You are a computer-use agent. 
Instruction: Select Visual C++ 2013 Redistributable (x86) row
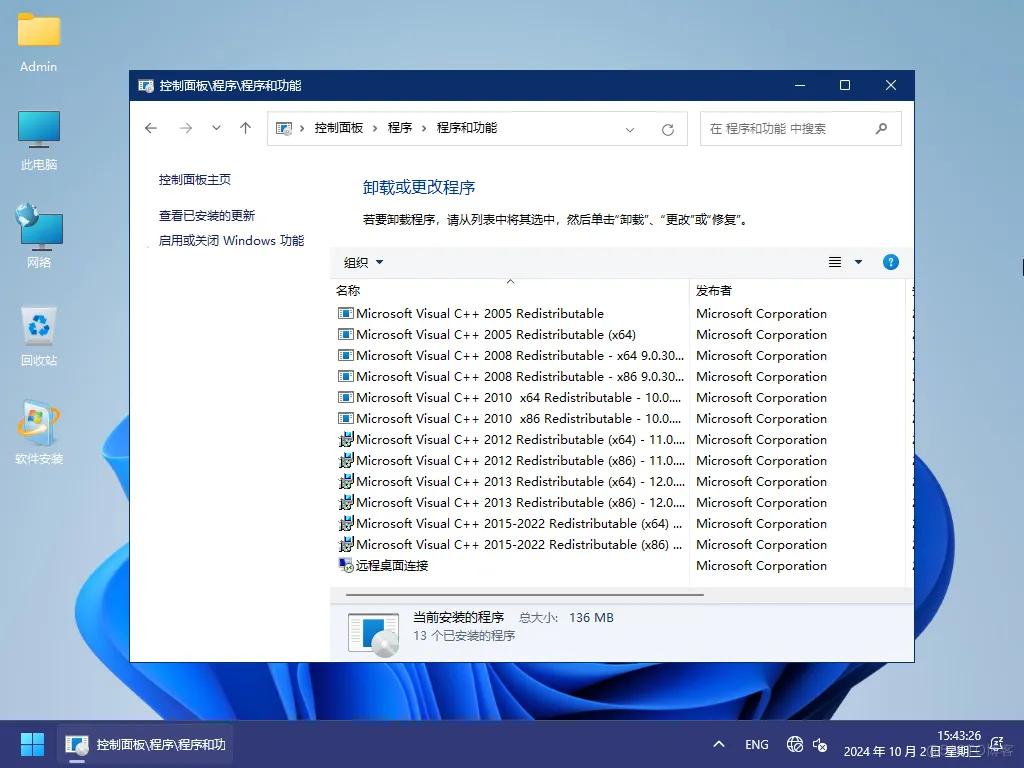(x=510, y=502)
